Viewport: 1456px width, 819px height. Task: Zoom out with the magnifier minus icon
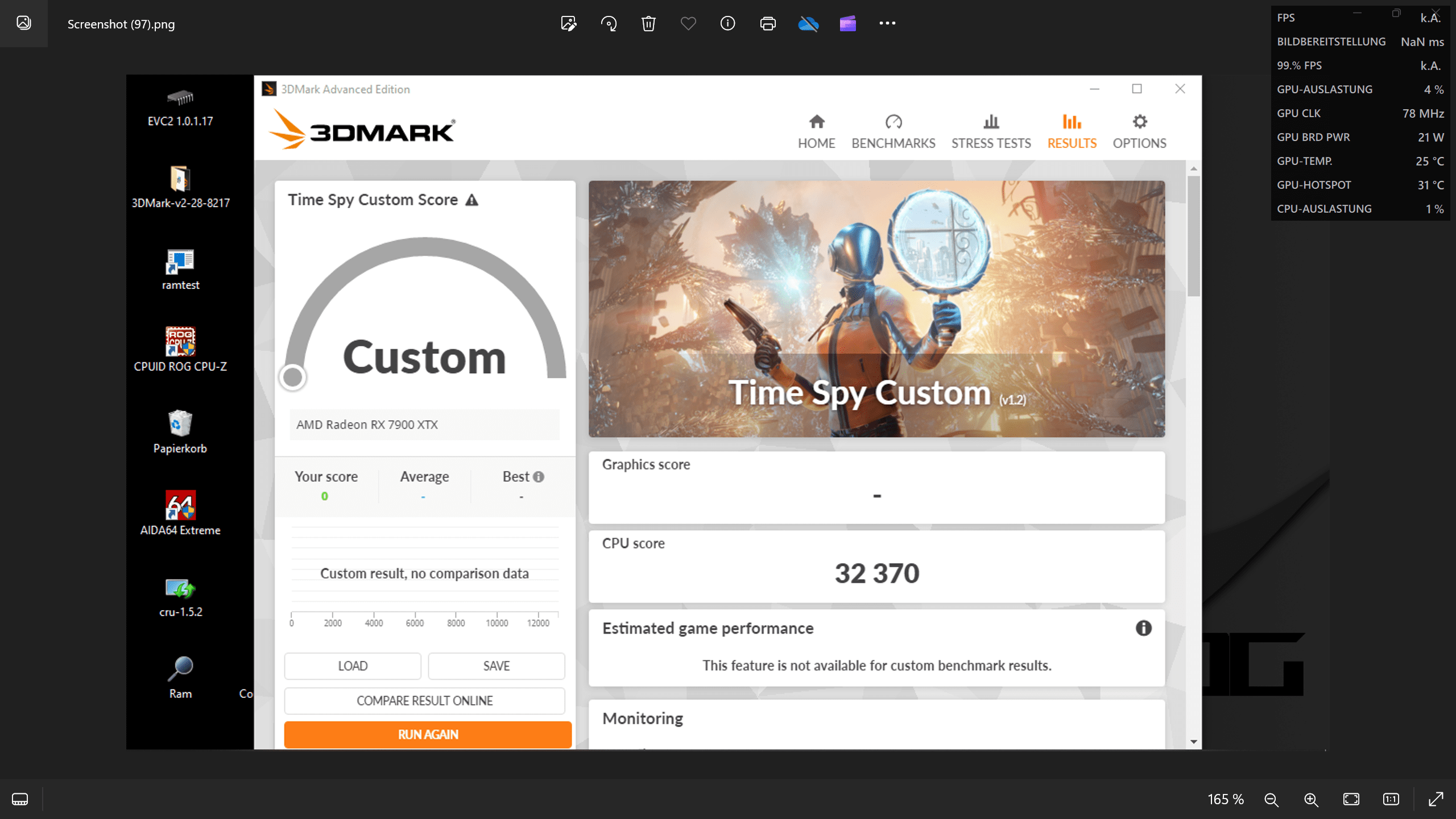click(1271, 799)
